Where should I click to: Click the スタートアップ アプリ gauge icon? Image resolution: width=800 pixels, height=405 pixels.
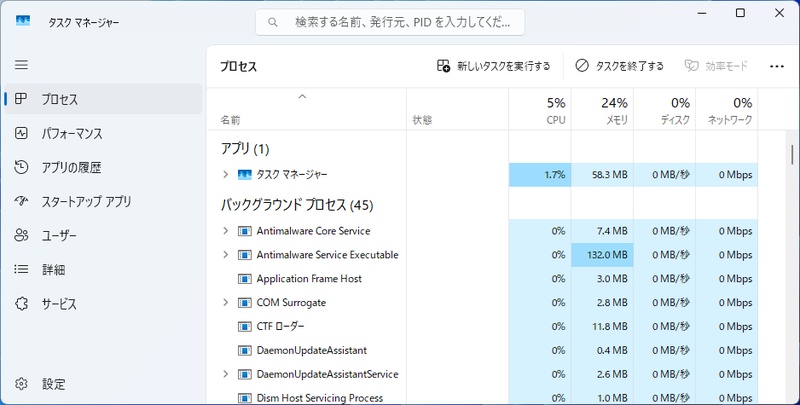[x=21, y=201]
